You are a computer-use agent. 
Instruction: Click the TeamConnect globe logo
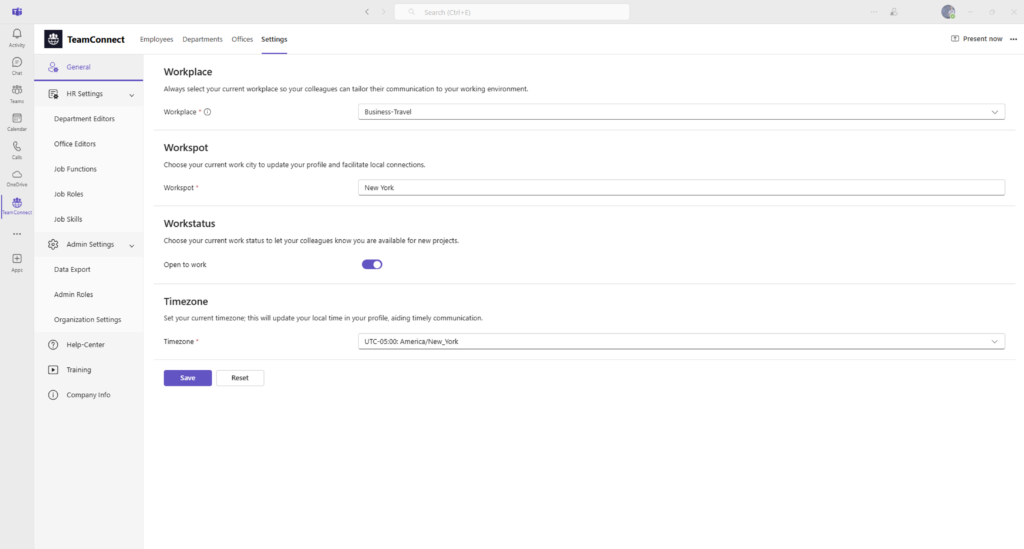pos(53,39)
